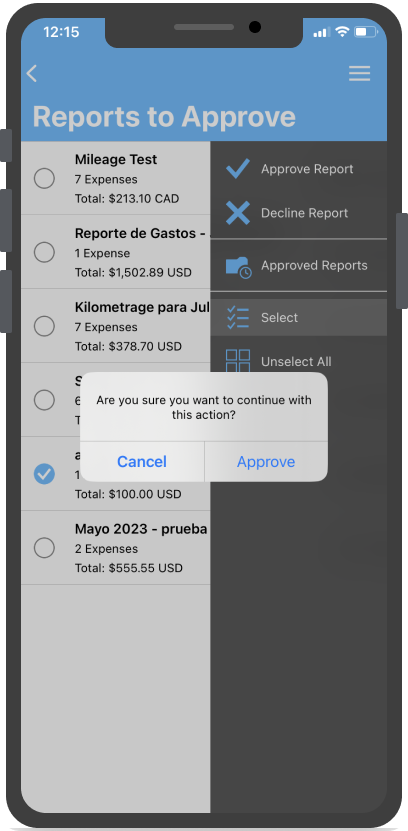Click the Approved Reports folder icon
The width and height of the screenshot is (408, 831).
pyautogui.click(x=238, y=267)
